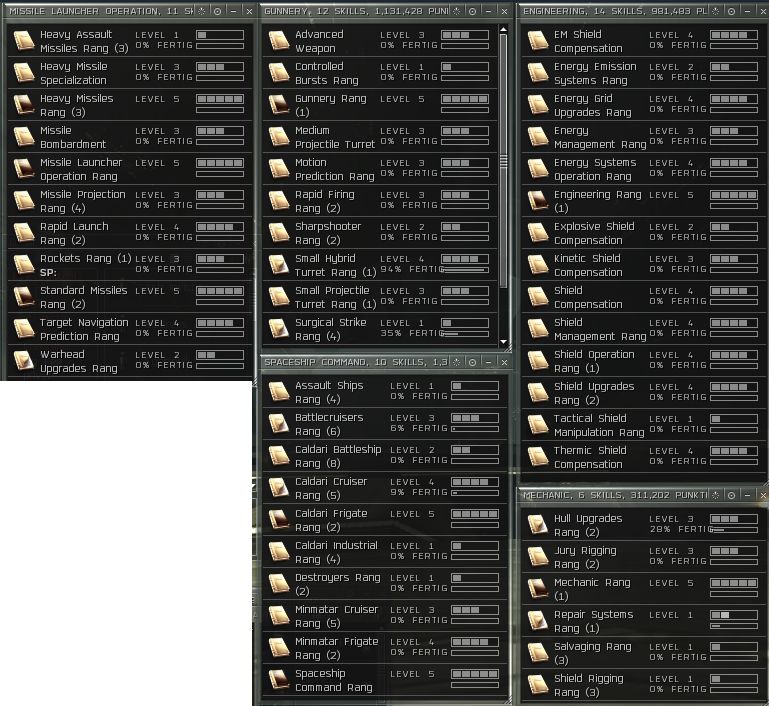Screen dimensions: 769x706
Task: Click the dark Heavy Missiles level 5 book icon
Action: tap(24, 104)
